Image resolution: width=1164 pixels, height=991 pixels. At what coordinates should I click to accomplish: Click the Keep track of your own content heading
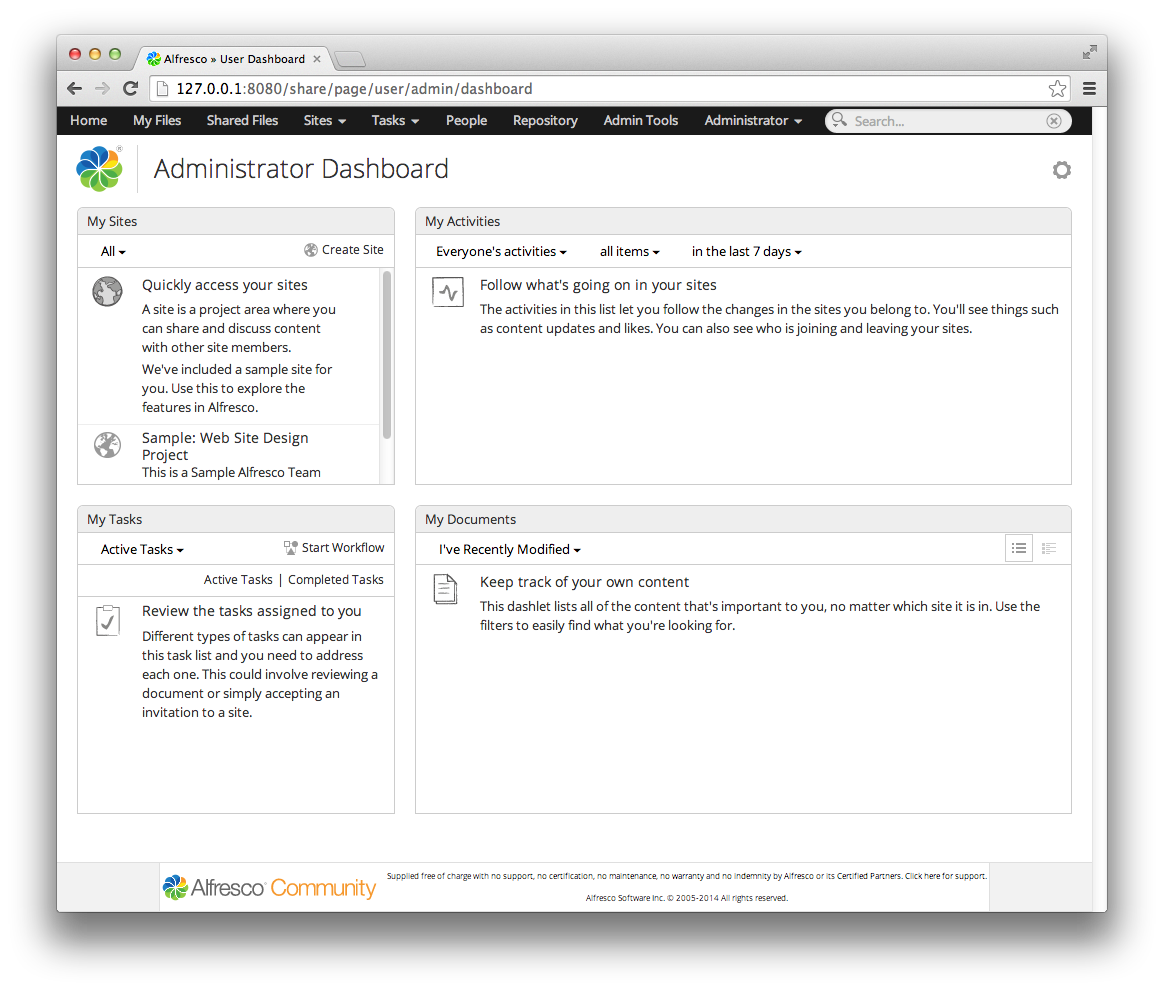584,582
